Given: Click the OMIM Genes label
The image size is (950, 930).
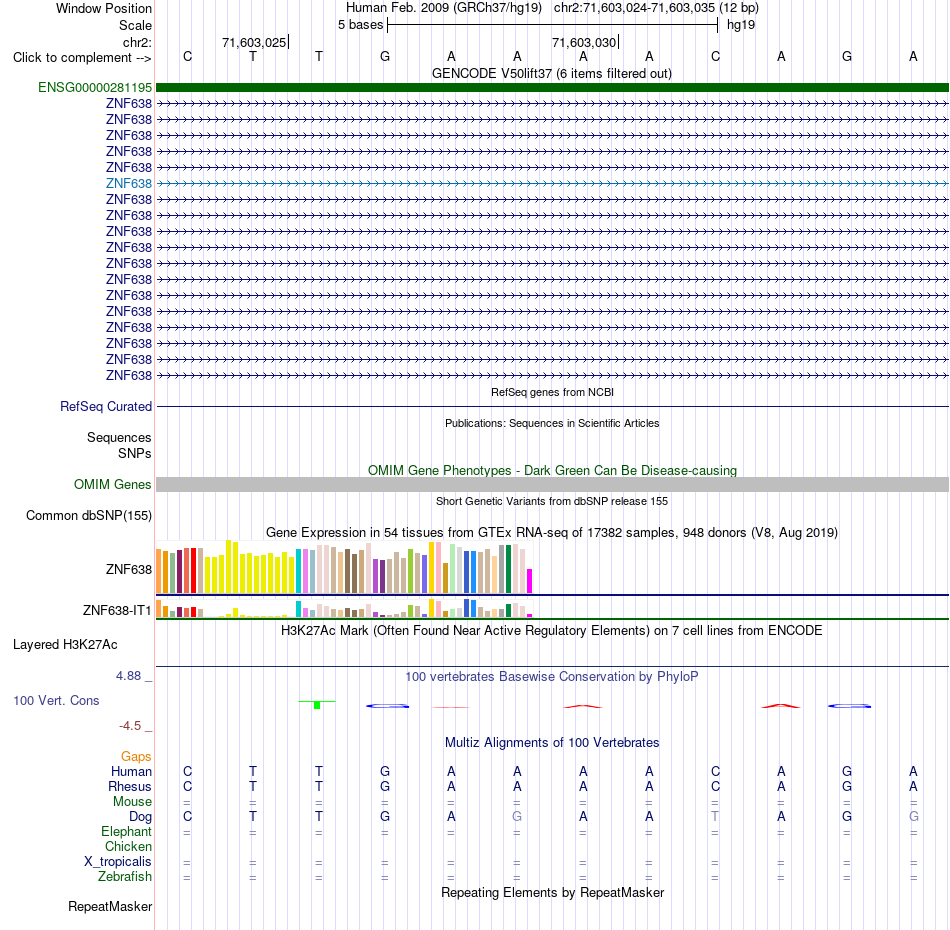Looking at the screenshot, I should tap(112, 484).
